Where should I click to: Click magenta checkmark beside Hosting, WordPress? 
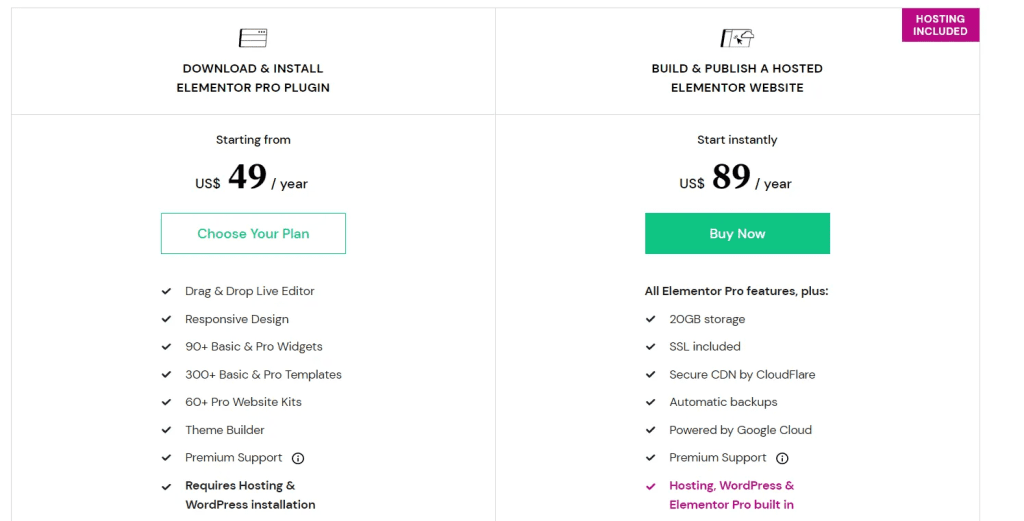[x=650, y=486]
